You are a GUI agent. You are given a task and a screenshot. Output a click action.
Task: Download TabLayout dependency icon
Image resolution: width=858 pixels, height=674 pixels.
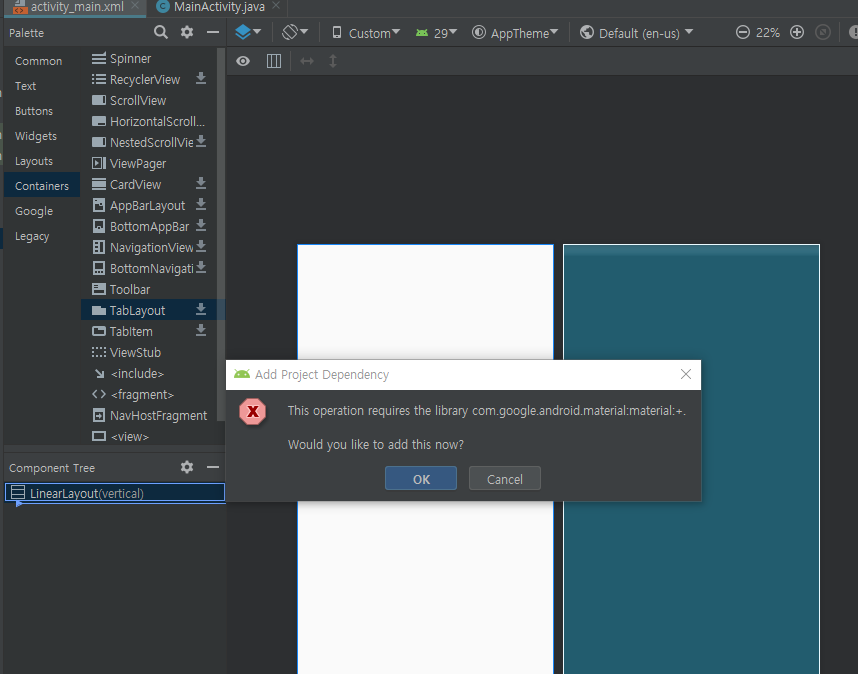(x=201, y=310)
